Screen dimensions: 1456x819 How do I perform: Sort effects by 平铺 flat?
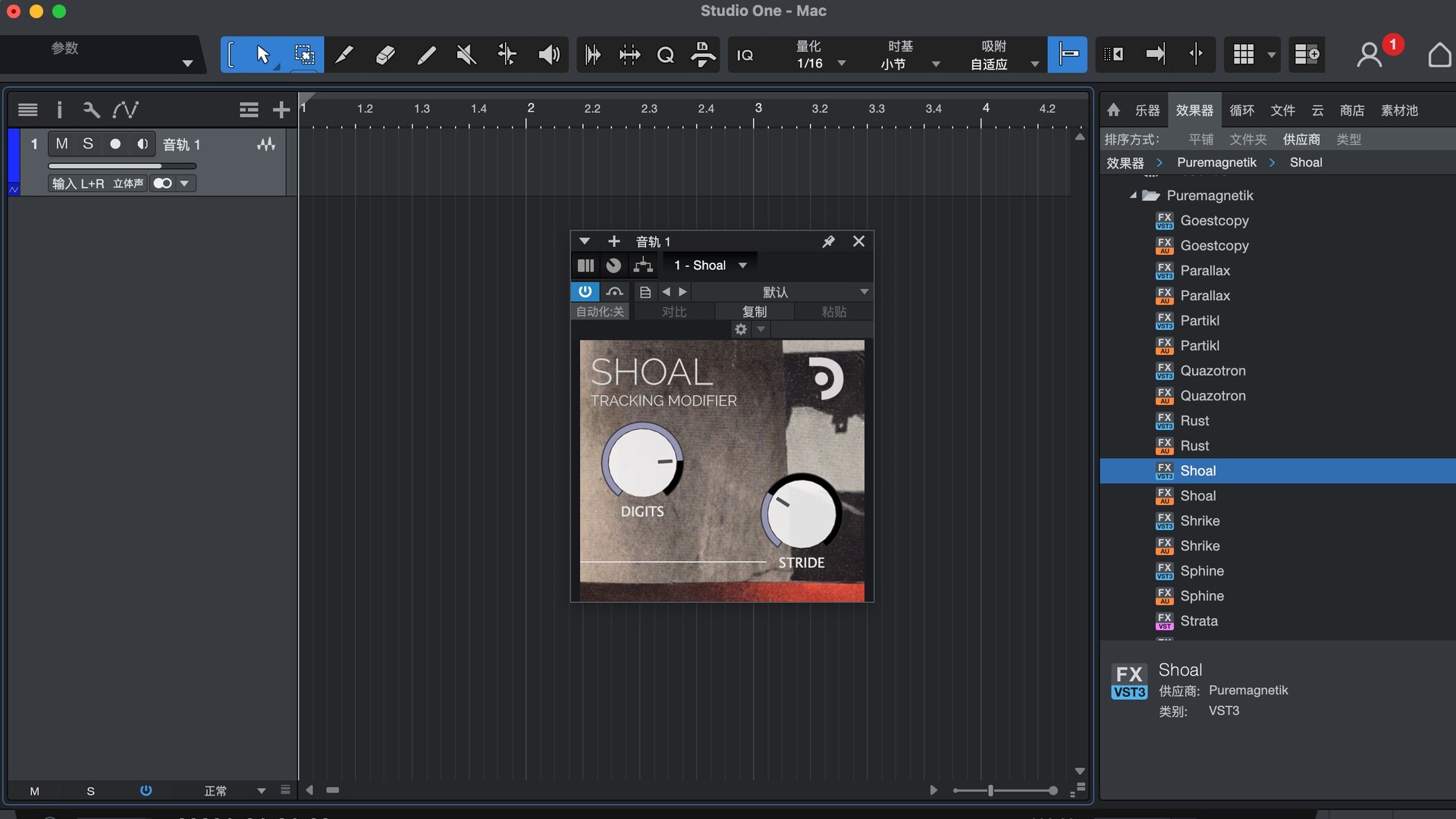1201,140
